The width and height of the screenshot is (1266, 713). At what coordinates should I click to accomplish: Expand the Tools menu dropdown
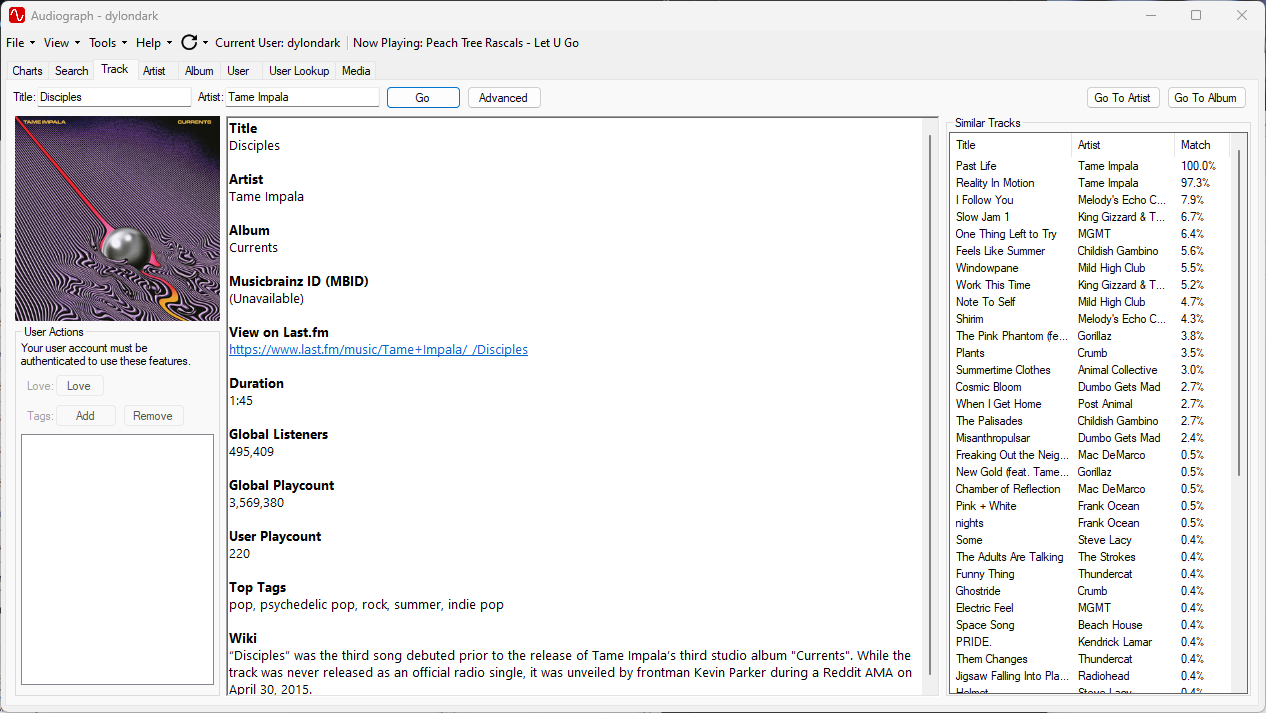click(106, 43)
